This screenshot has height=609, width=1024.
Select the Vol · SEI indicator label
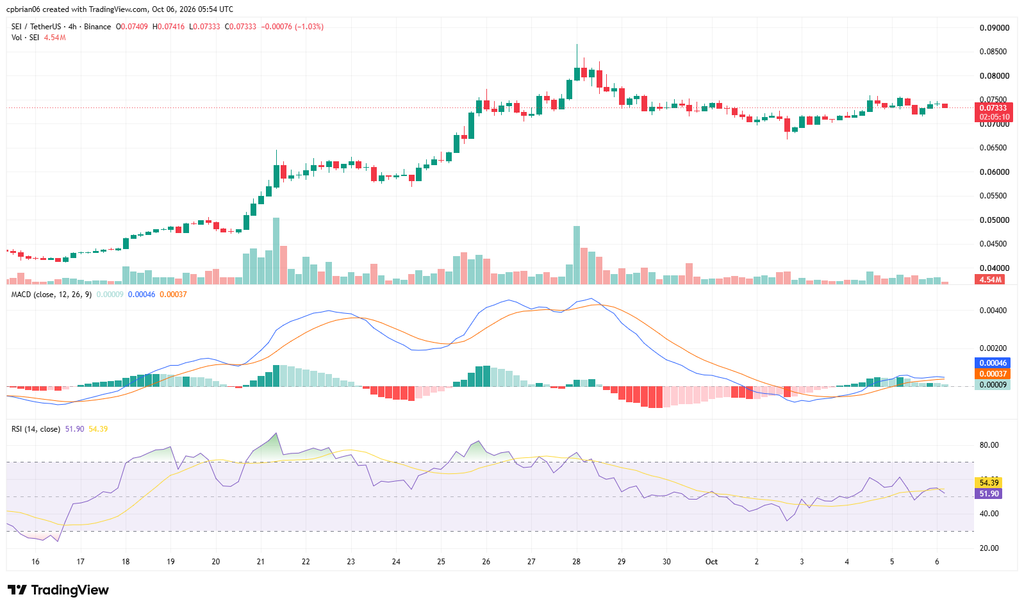(x=25, y=37)
